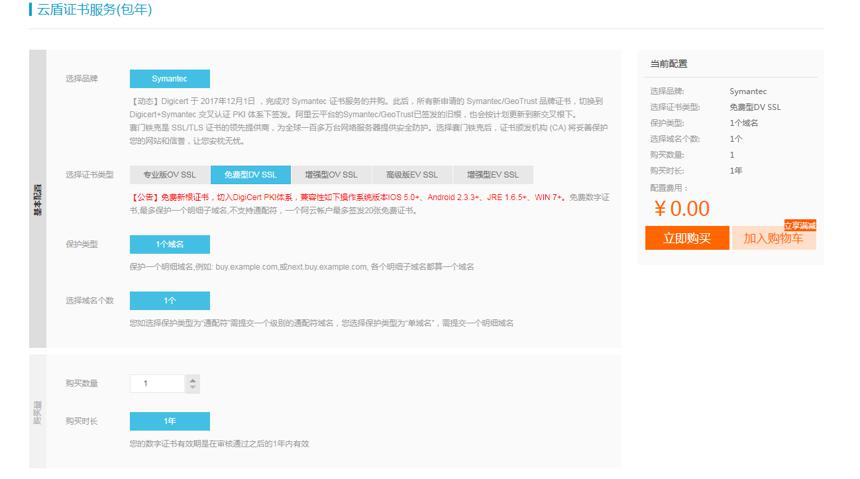
Task: Click the 云盾证书服务(包年) page heading
Action: tap(94, 9)
